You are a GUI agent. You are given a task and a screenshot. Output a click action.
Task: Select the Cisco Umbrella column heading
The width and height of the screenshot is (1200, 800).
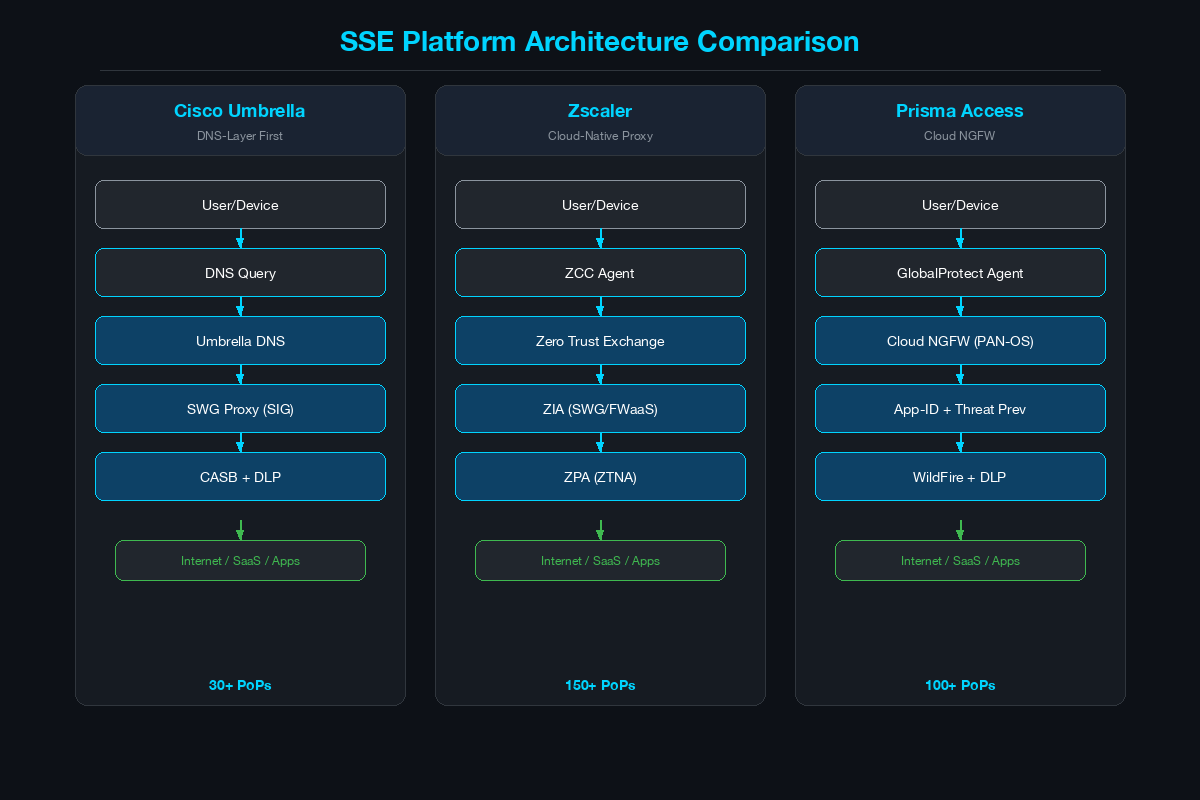click(x=240, y=111)
